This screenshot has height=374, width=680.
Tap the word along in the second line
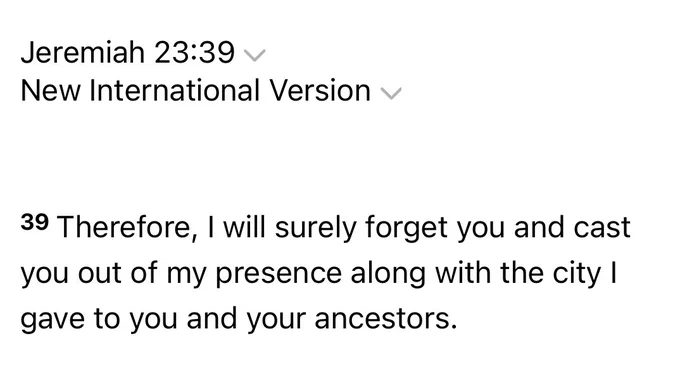tap(388, 274)
